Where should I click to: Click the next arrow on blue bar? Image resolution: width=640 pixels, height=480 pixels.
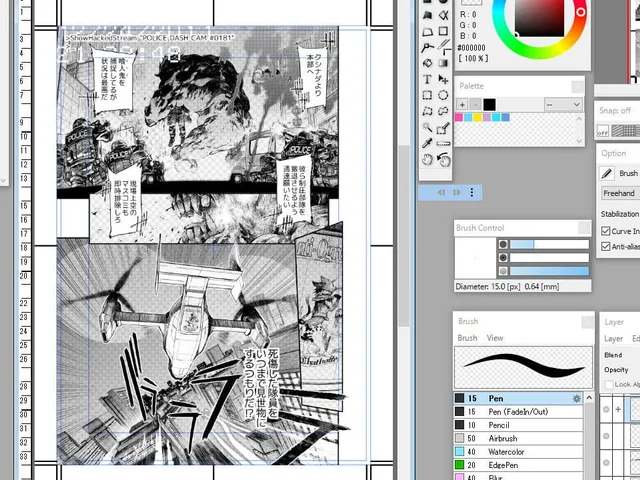click(x=457, y=193)
